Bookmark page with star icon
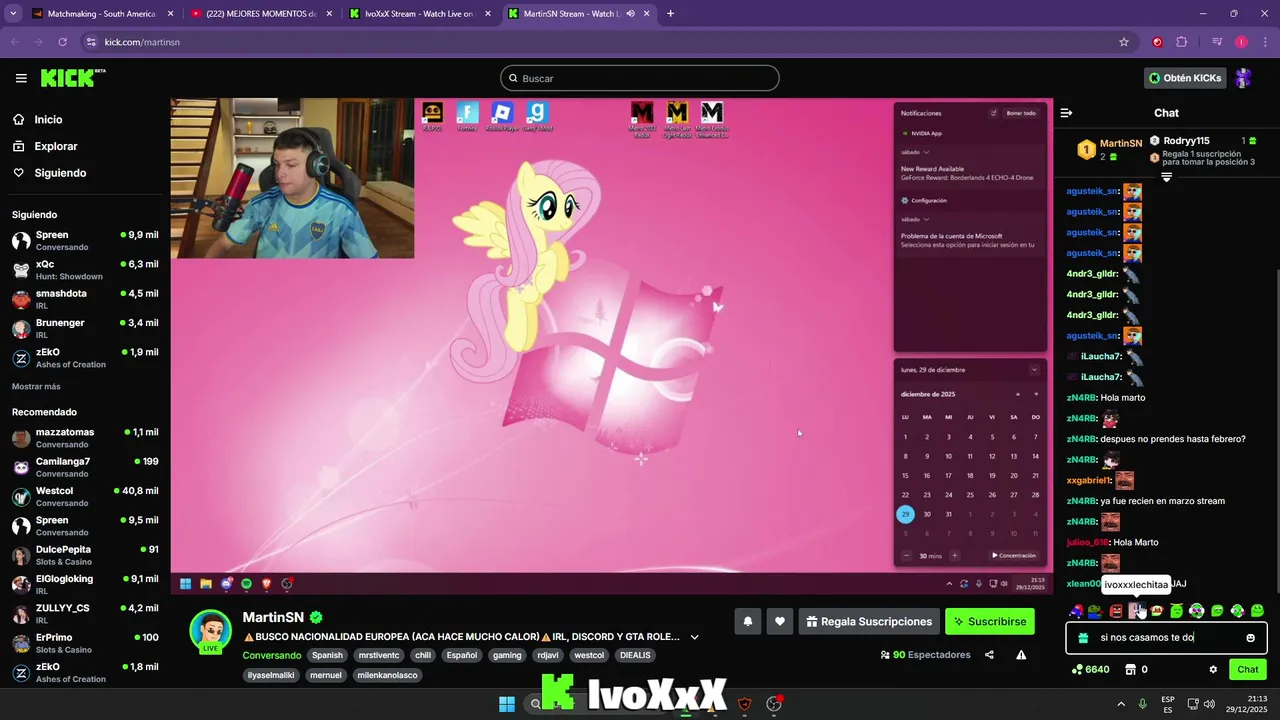 1124,42
